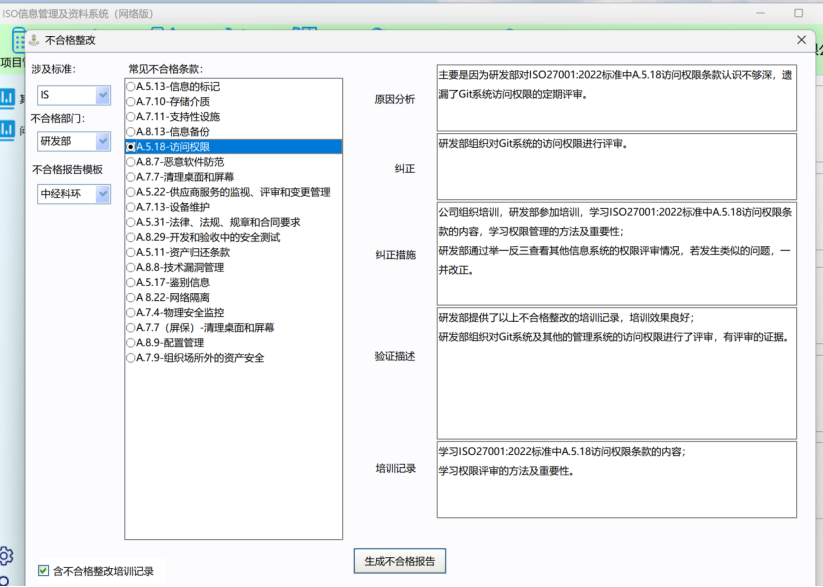
Task: Choose A.7.4-物理安全监控 radio option
Action: (131, 312)
